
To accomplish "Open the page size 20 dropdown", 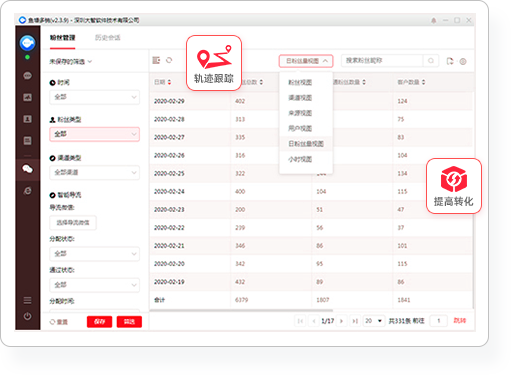I will [x=374, y=321].
